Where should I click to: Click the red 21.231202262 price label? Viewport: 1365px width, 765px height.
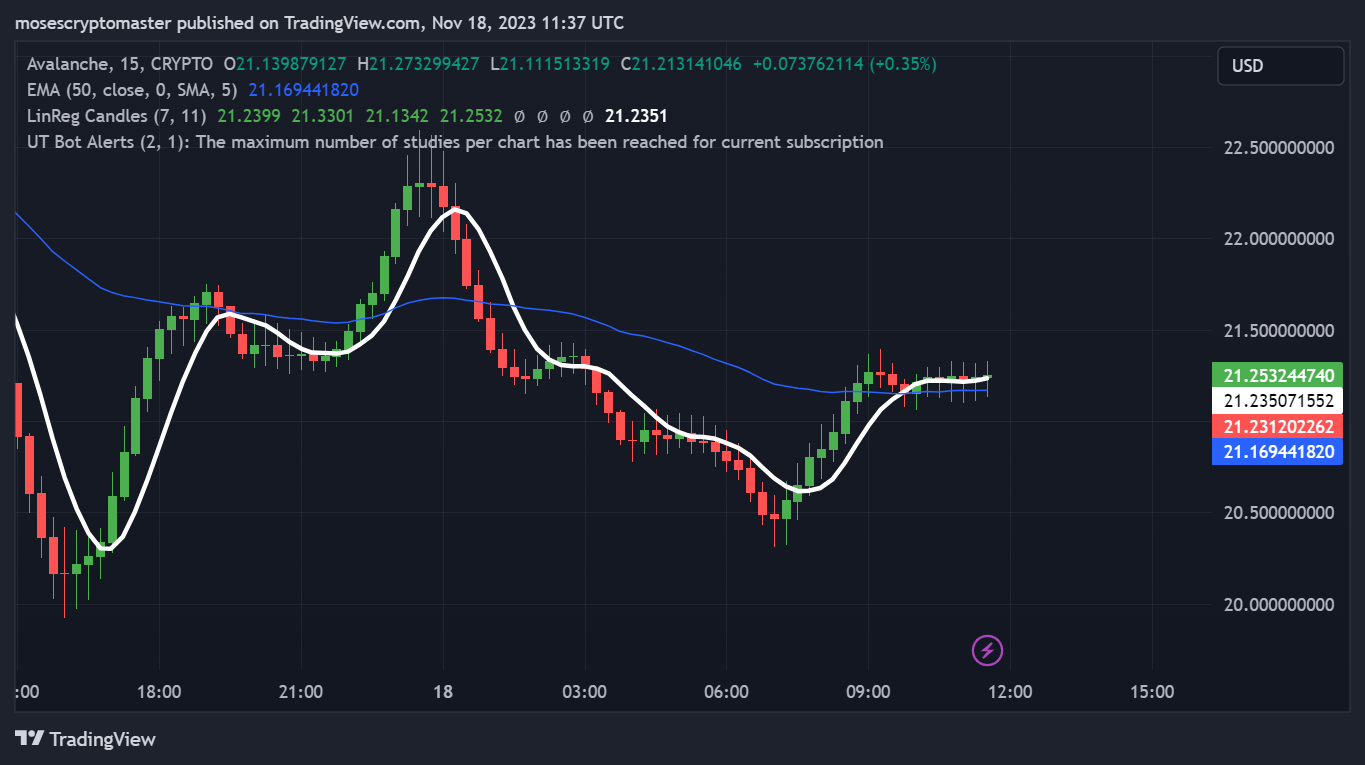[x=1279, y=426]
